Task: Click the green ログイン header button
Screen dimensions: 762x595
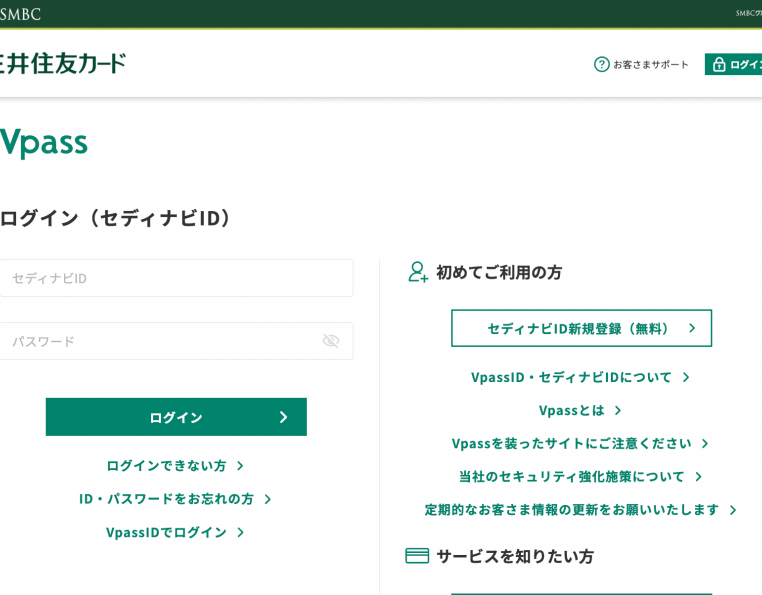Action: click(x=733, y=64)
